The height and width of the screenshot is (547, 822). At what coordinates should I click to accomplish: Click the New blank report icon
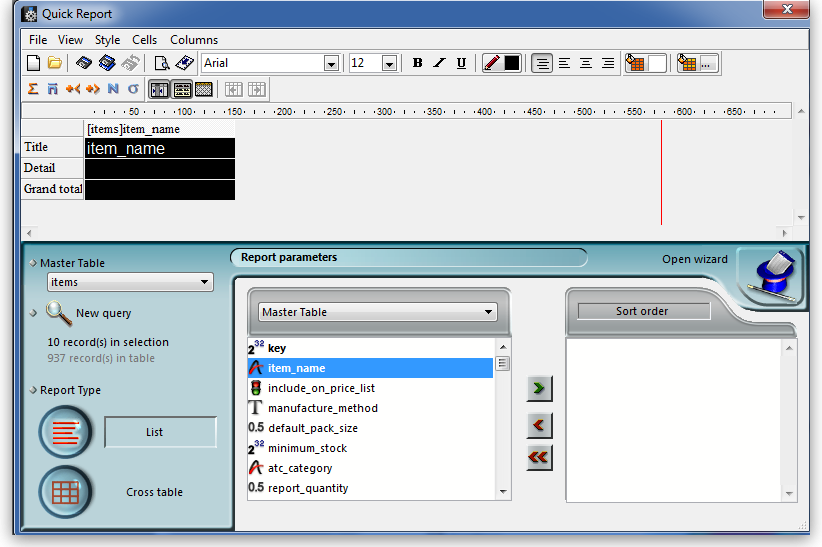pyautogui.click(x=33, y=63)
